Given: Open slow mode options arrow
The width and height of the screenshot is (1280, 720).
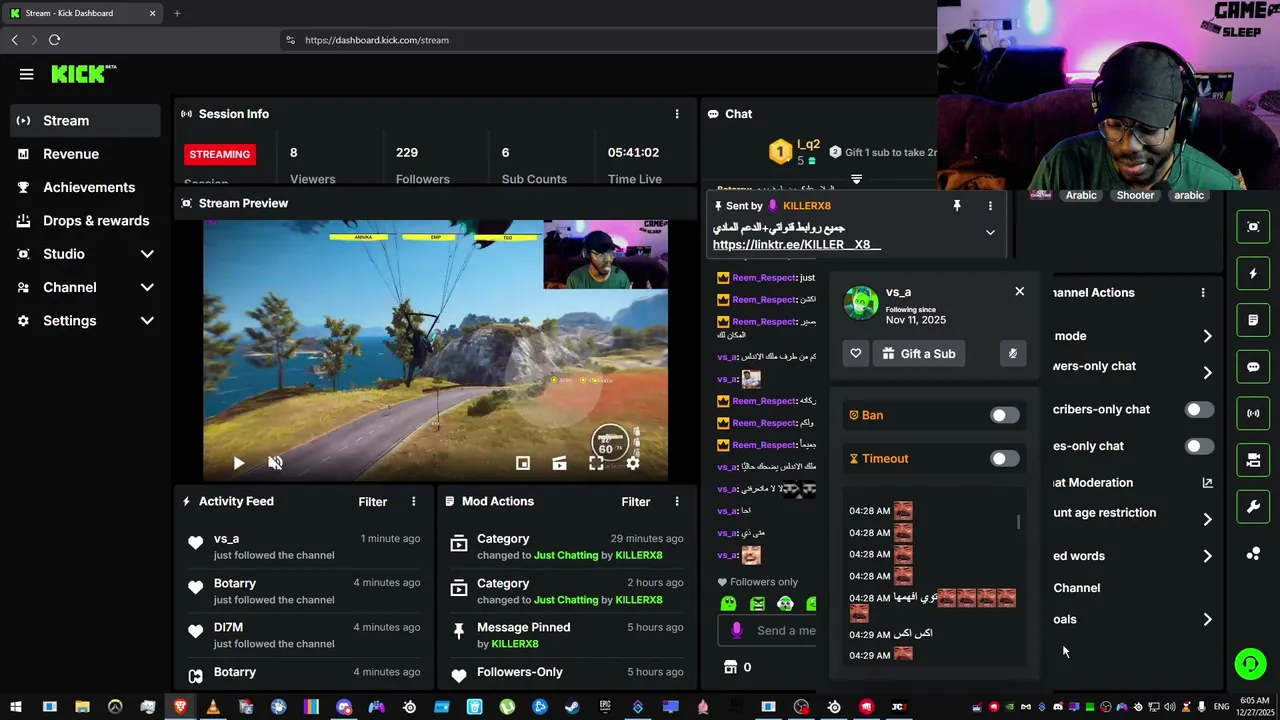Looking at the screenshot, I should point(1207,336).
